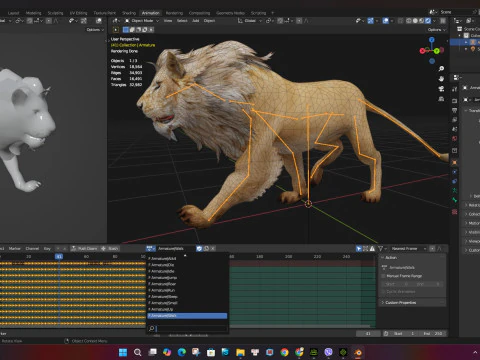Switch perspective/orthographic with the grid icon

[441, 99]
